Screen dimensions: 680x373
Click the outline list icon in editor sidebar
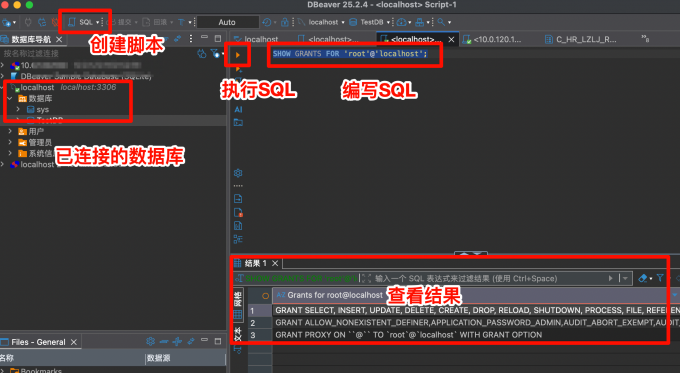pyautogui.click(x=238, y=239)
